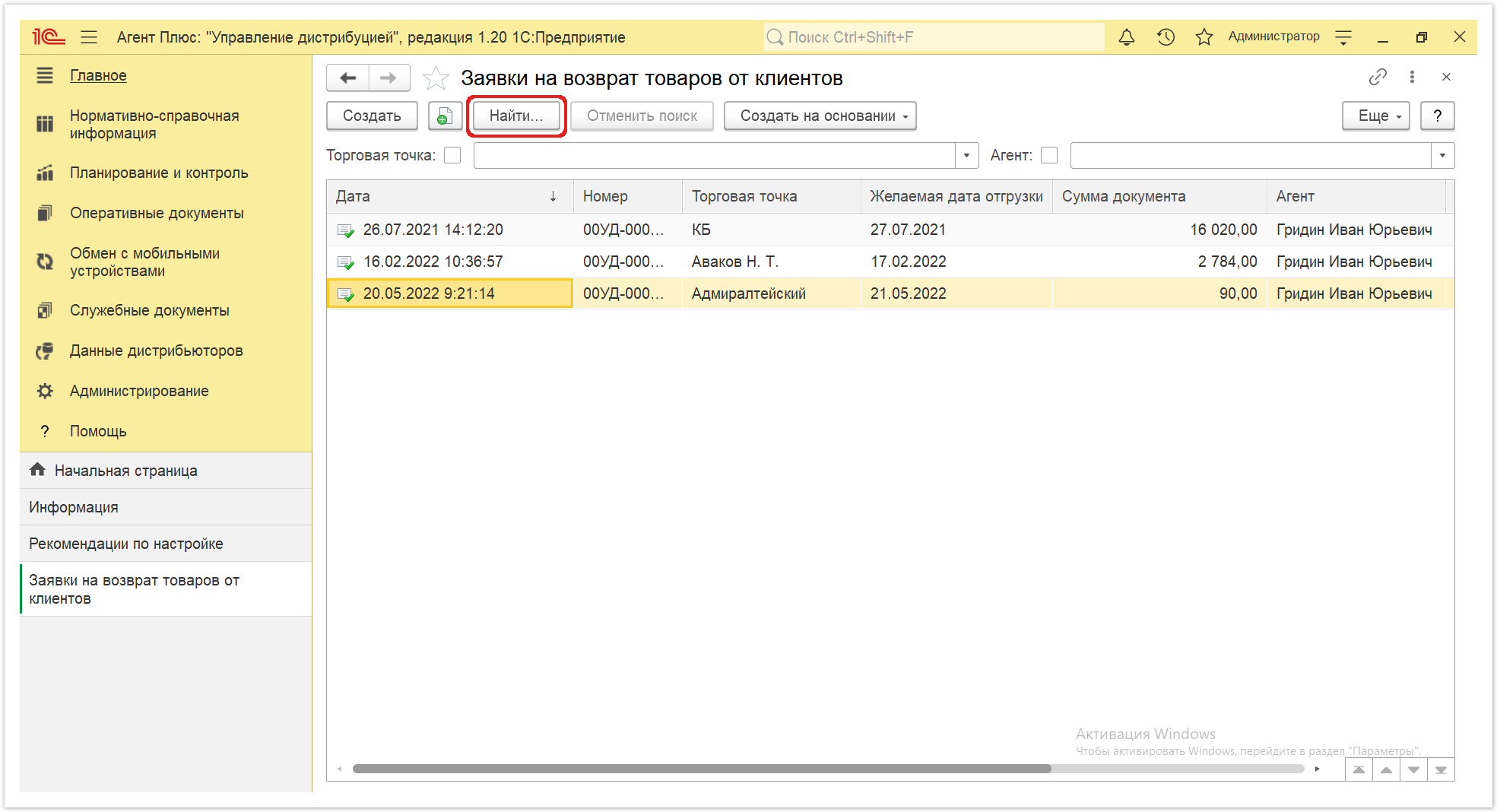The height and width of the screenshot is (812, 1497).
Task: Jump to the first list record arrow
Action: coord(1359,769)
